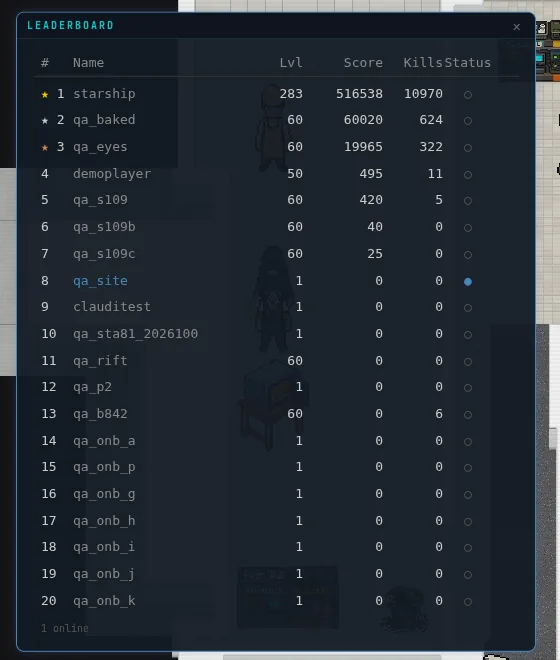Click qa_baked's kills value 624
560x660 pixels.
pos(431,120)
